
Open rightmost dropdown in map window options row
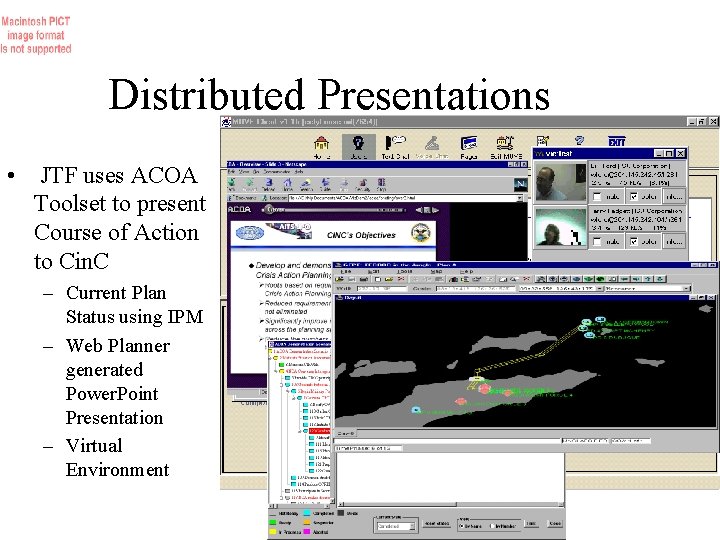click(686, 289)
